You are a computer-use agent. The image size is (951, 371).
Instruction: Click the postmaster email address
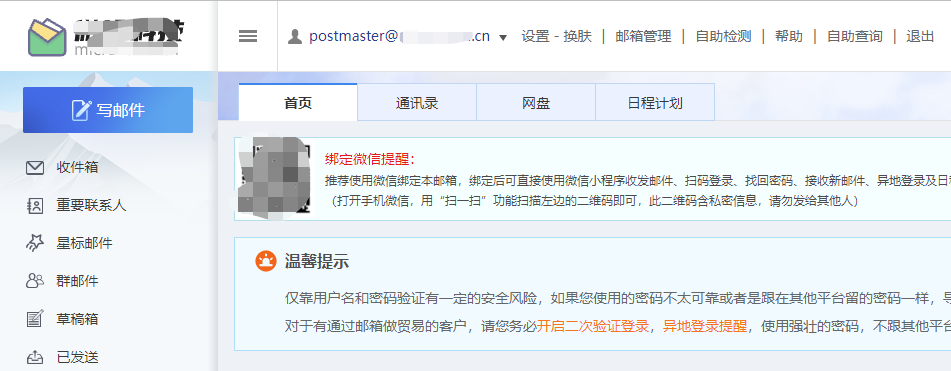[399, 36]
